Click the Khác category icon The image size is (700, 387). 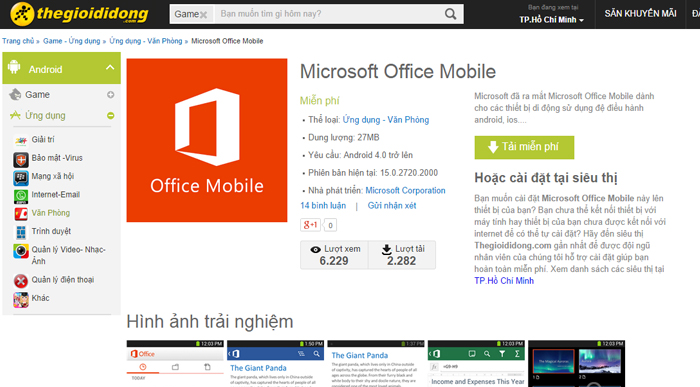click(x=21, y=300)
